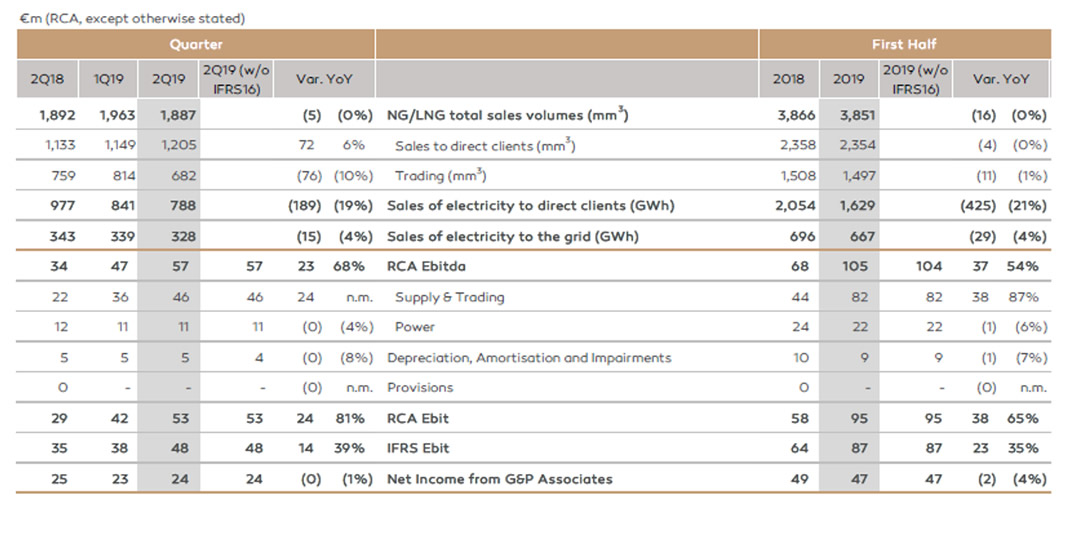Select the 2Q19 (w/o IFRS16) column header

(x=236, y=79)
